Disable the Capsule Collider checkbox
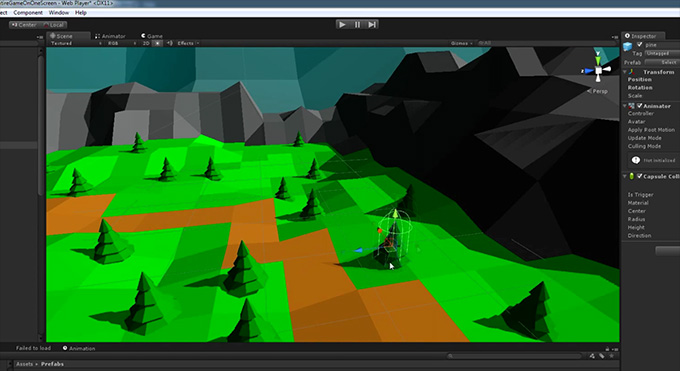 click(x=639, y=176)
